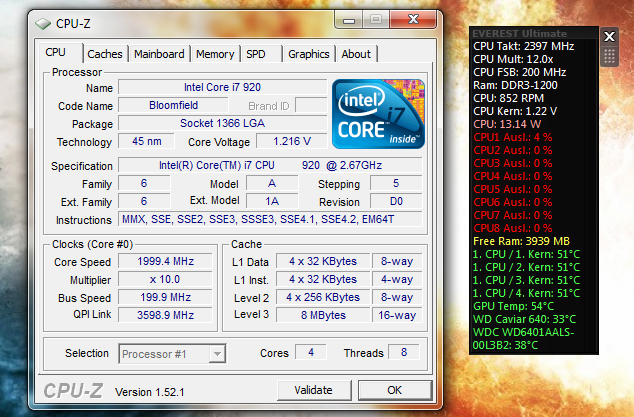The width and height of the screenshot is (634, 417).
Task: Switch to the Caches tab
Action: click(105, 54)
